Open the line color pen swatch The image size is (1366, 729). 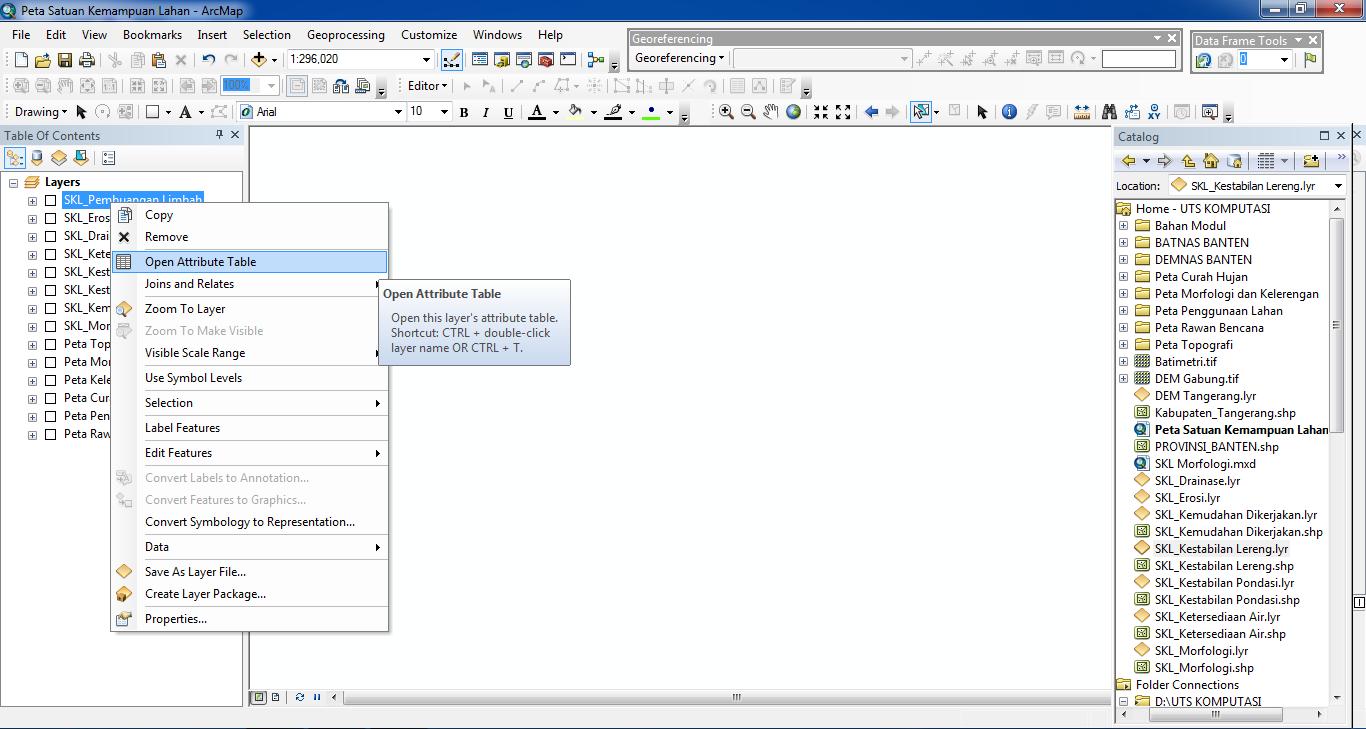613,112
